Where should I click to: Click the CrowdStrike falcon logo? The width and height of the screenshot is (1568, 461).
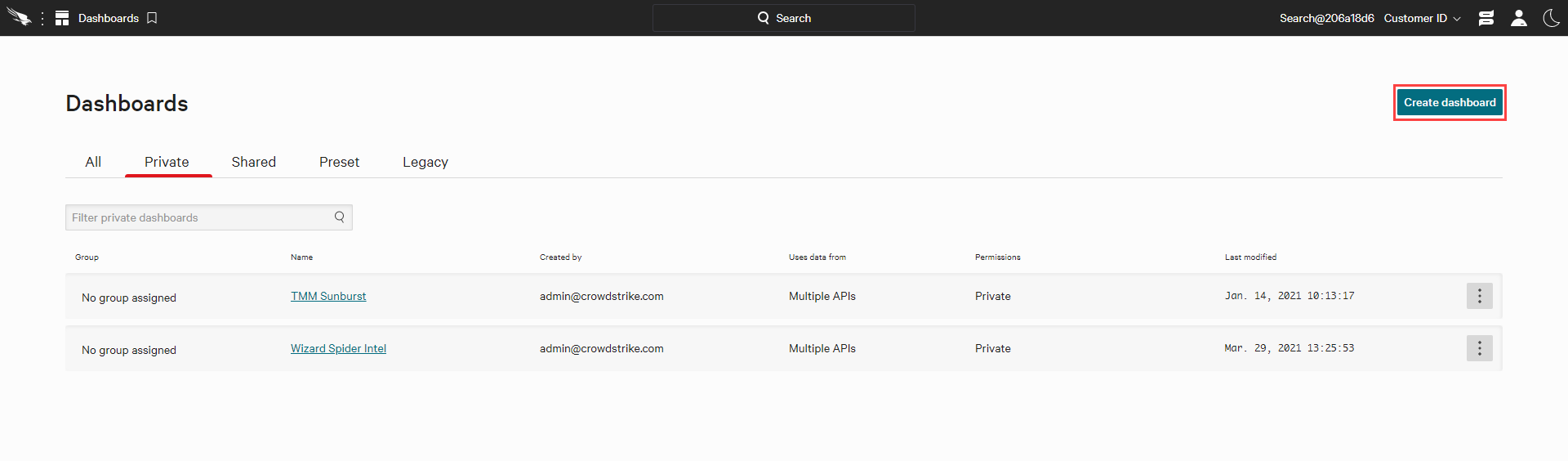click(19, 17)
